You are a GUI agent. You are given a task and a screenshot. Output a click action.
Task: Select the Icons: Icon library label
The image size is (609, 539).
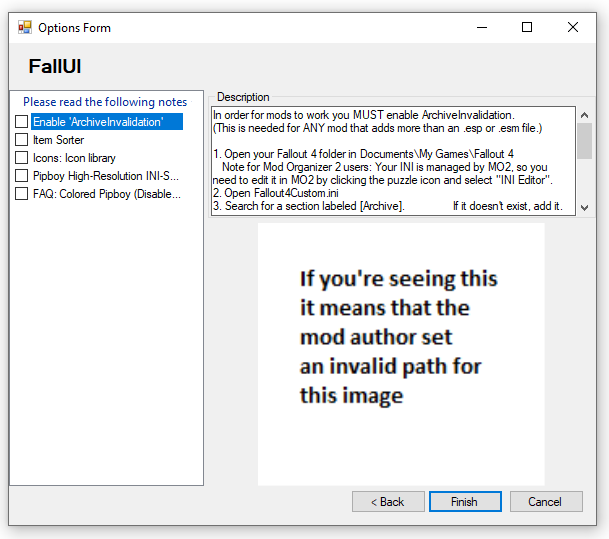74,158
